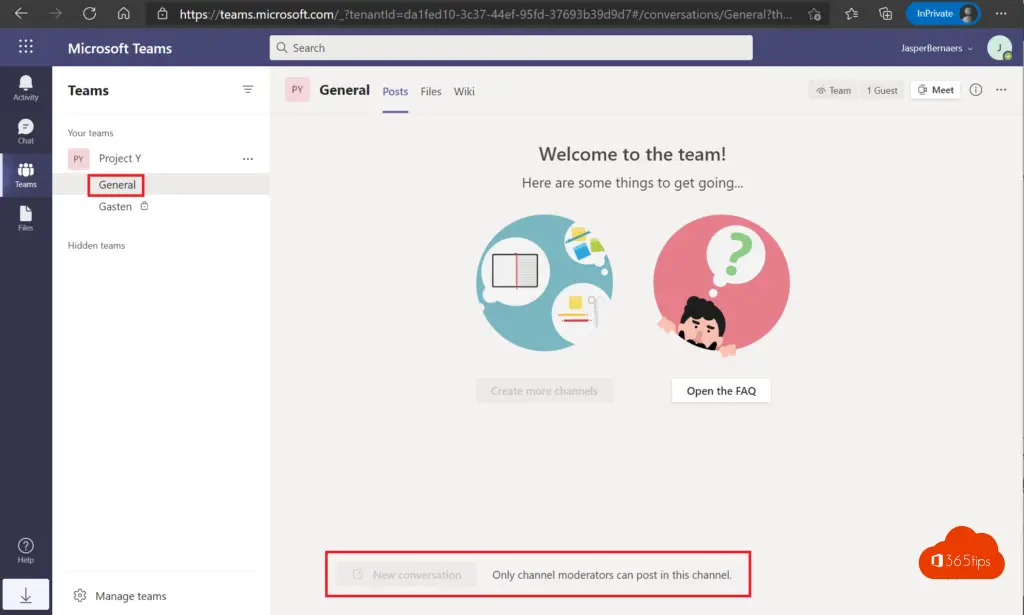This screenshot has height=615, width=1024.
Task: Click the user profile avatar
Action: click(998, 47)
